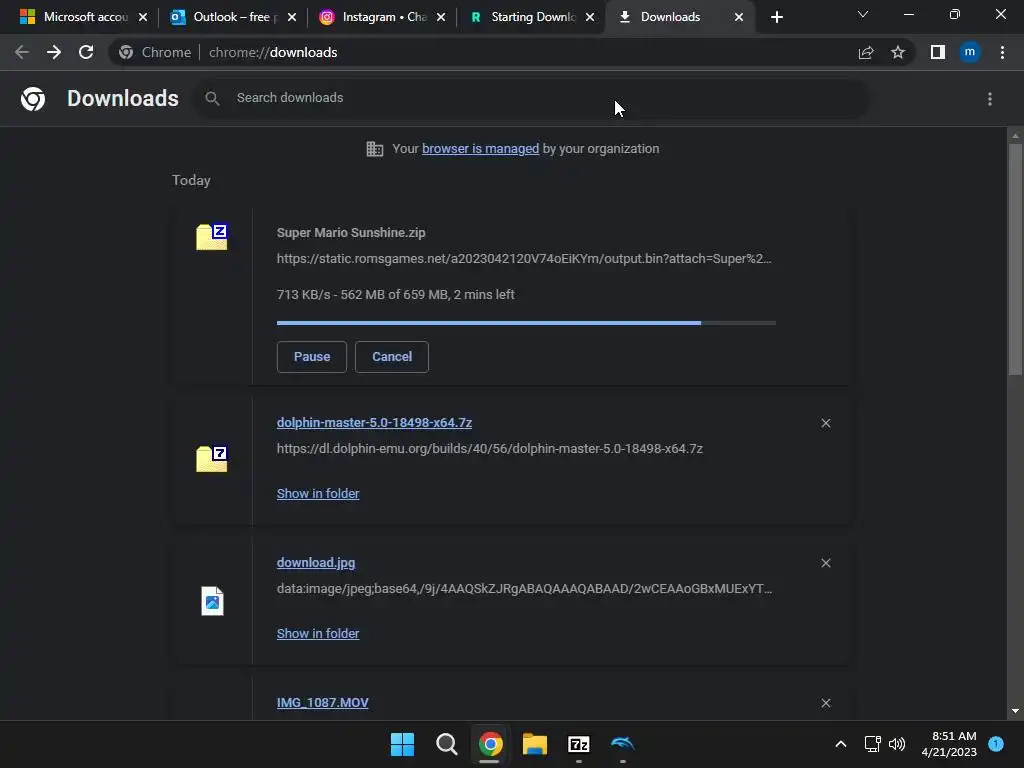Open the IMG_1087.MOV file link
Viewport: 1024px width, 768px height.
pos(323,703)
